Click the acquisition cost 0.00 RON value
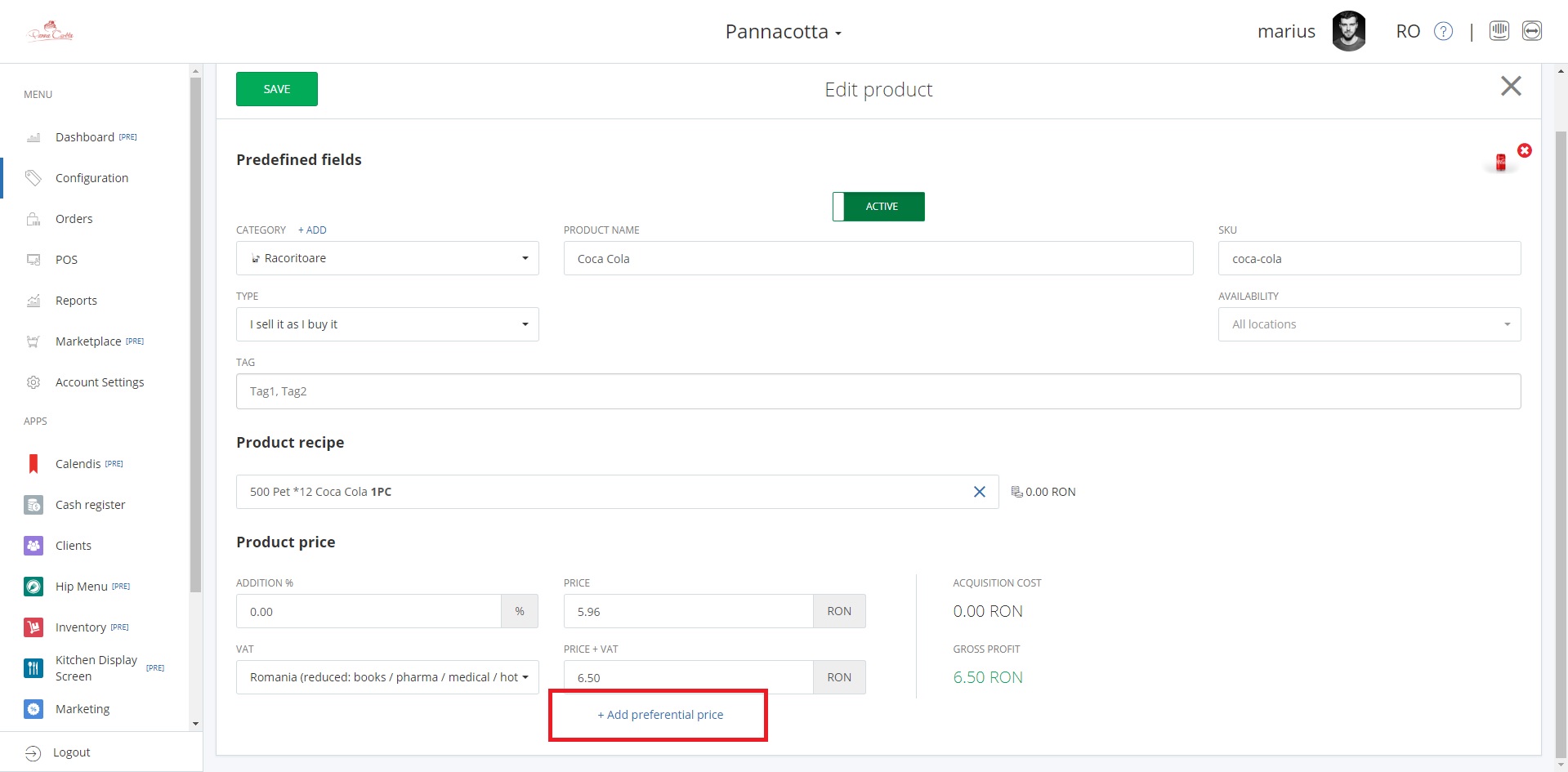This screenshot has height=772, width=1568. [988, 611]
